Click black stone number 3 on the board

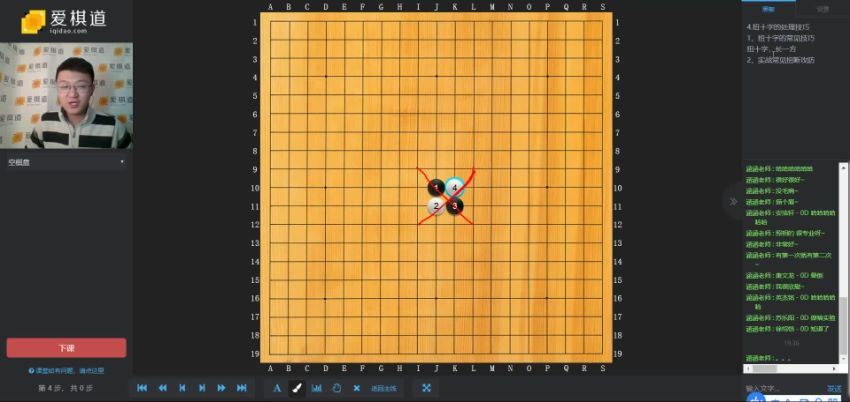[x=455, y=206]
